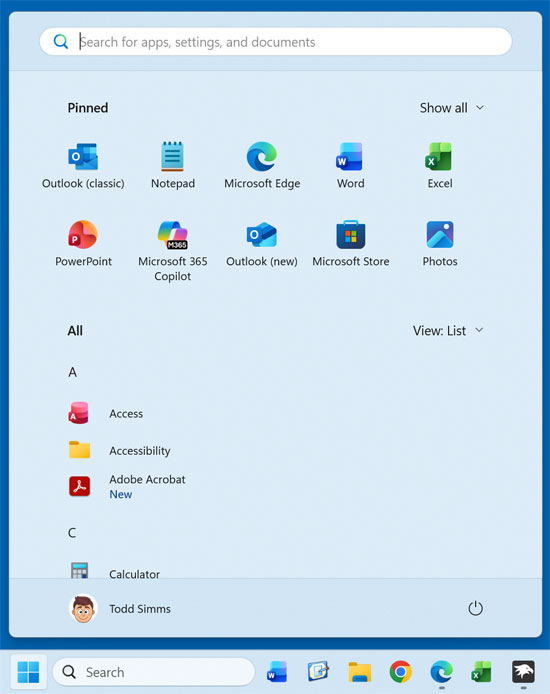Screen dimensions: 550x694
Task: Open Microsoft Edge from the taskbar
Action: pos(442,672)
